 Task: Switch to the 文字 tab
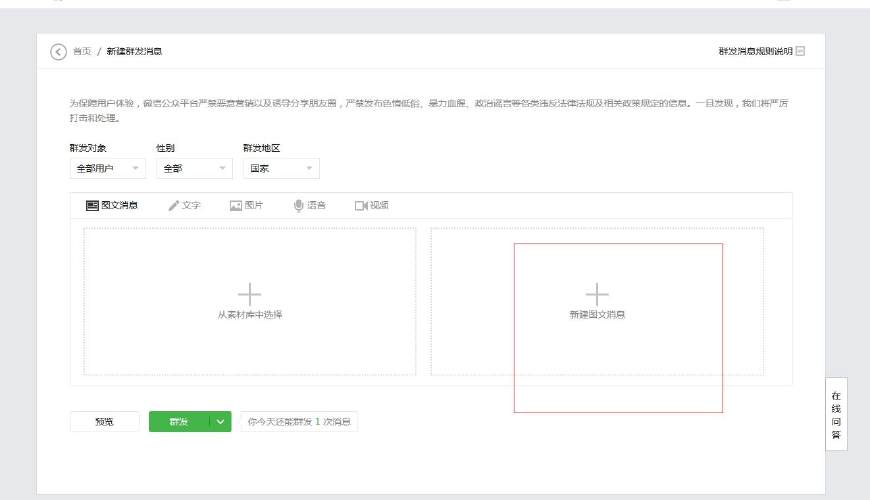pyautogui.click(x=184, y=205)
